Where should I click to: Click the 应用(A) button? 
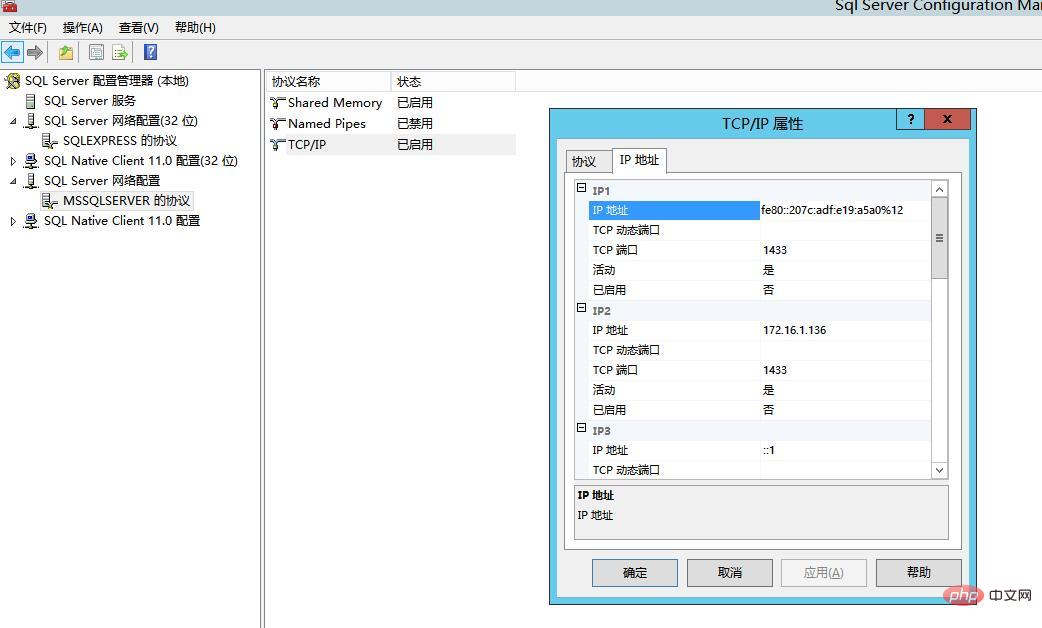(x=824, y=573)
